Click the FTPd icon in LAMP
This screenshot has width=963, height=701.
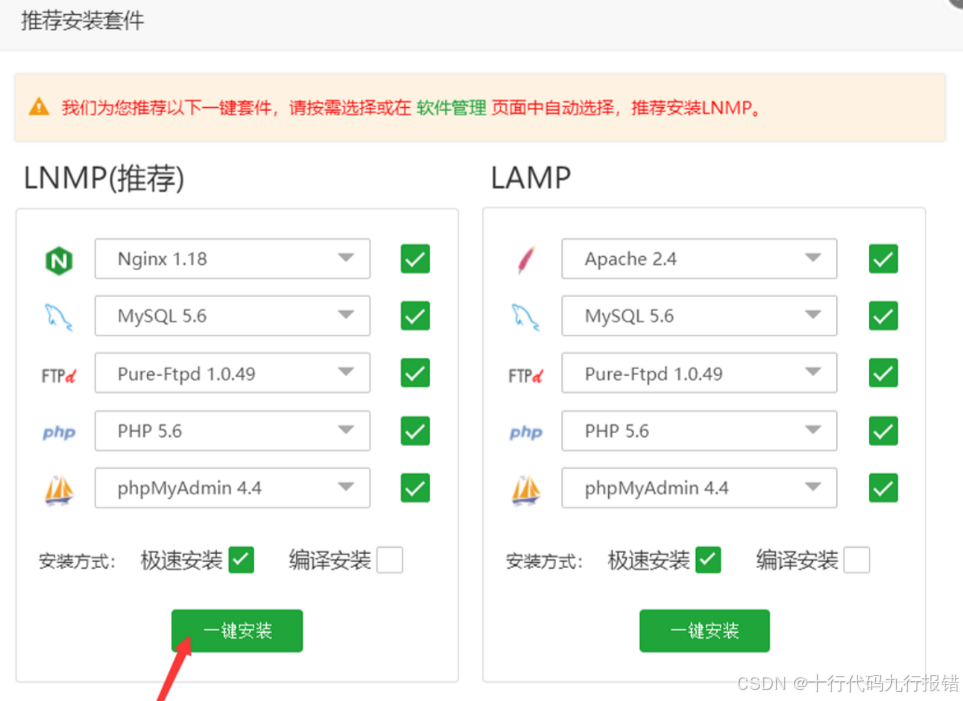pyautogui.click(x=526, y=375)
